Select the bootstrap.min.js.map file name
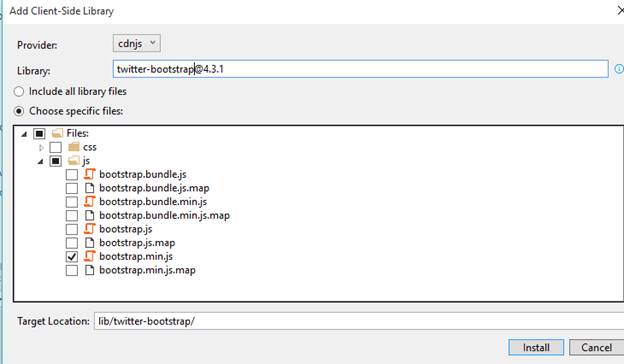The image size is (624, 364). pyautogui.click(x=147, y=271)
